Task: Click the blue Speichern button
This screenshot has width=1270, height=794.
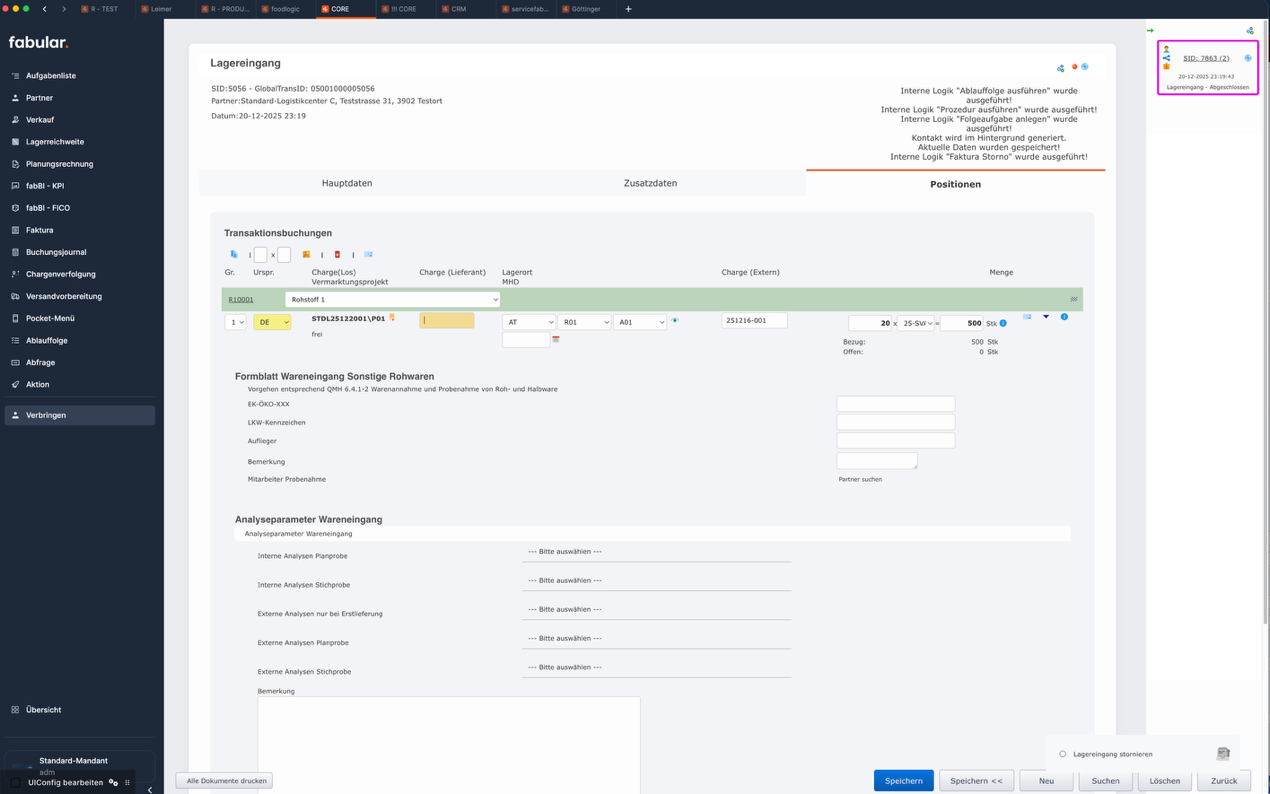Action: [x=903, y=781]
